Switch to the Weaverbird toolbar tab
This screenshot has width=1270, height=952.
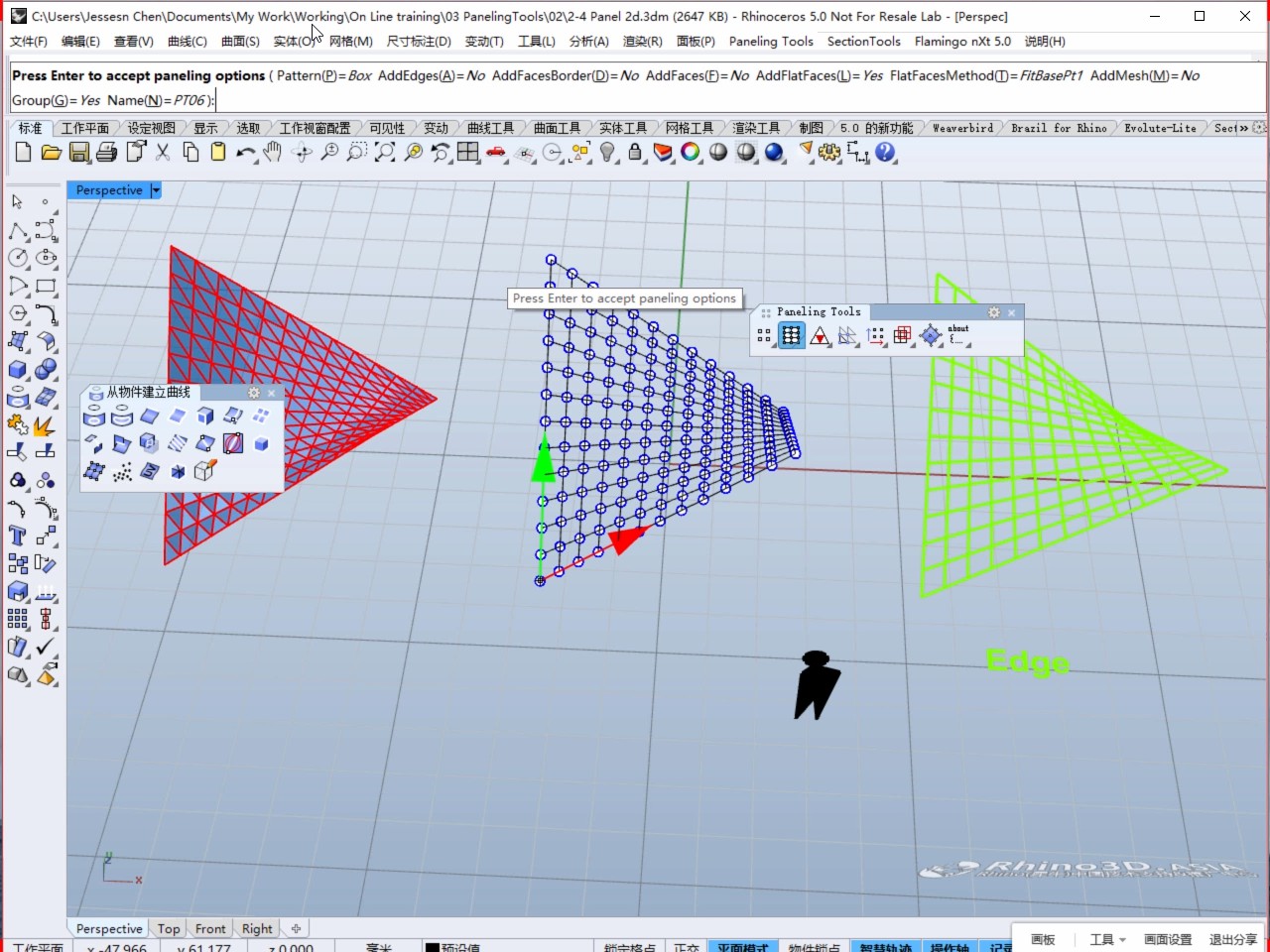point(962,128)
